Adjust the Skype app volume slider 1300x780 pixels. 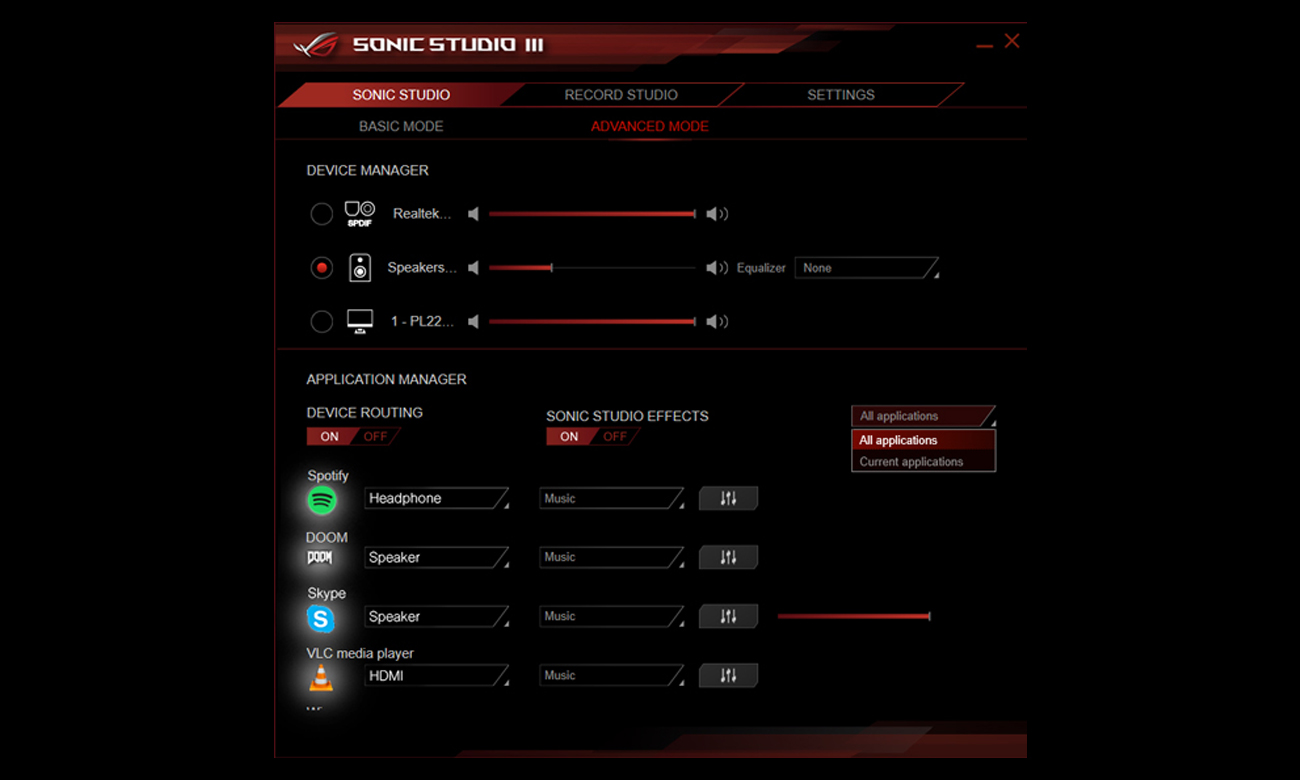[854, 616]
